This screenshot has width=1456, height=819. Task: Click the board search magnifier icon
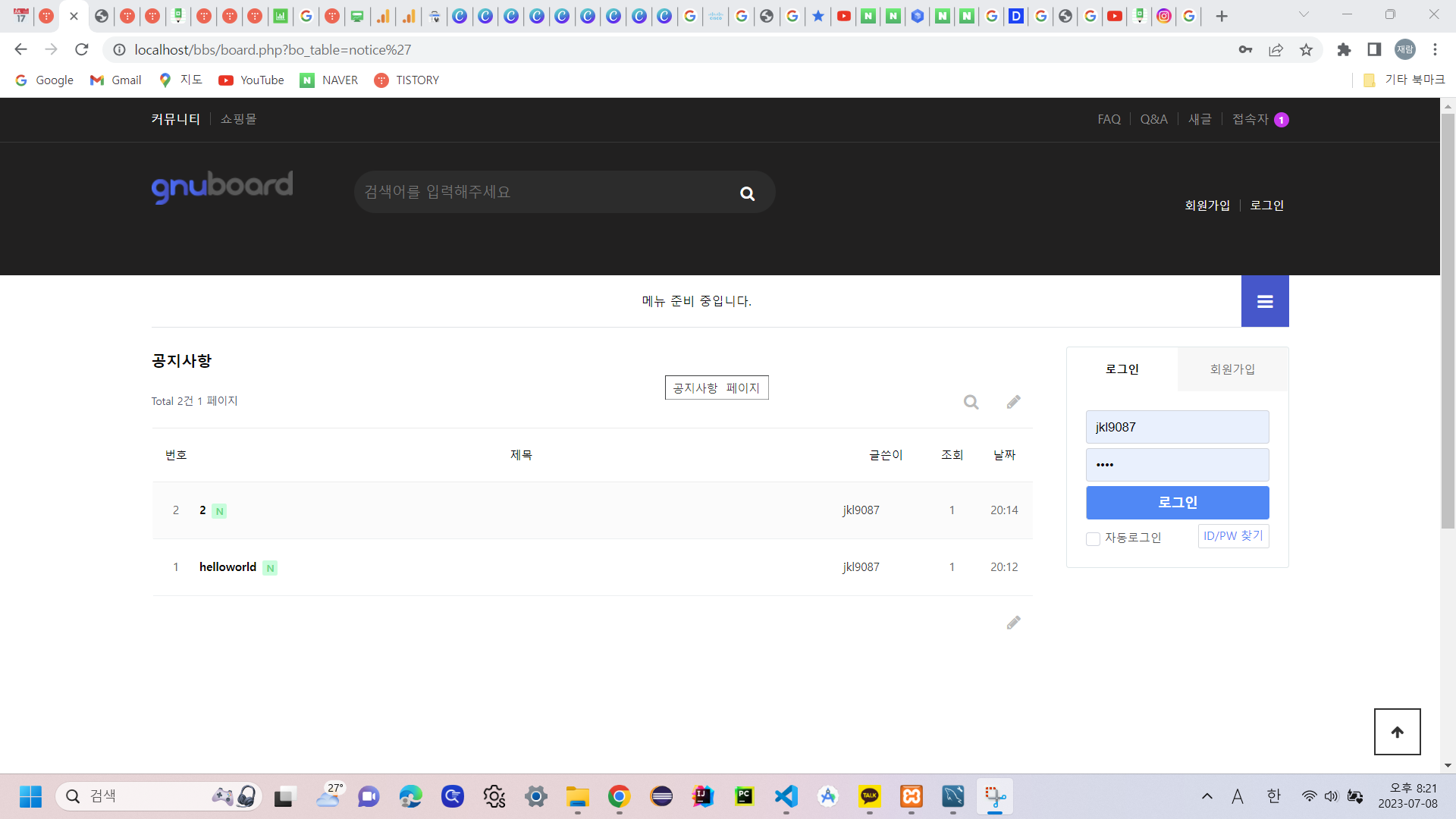(x=971, y=402)
